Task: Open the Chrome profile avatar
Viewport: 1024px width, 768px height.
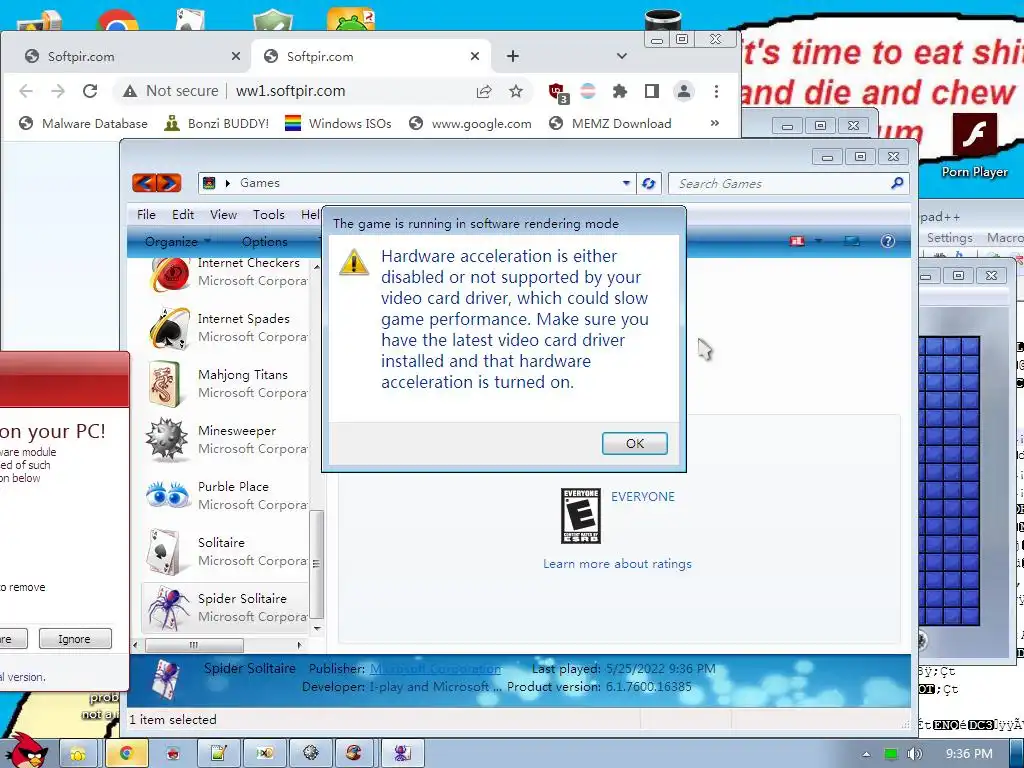Action: [x=684, y=91]
